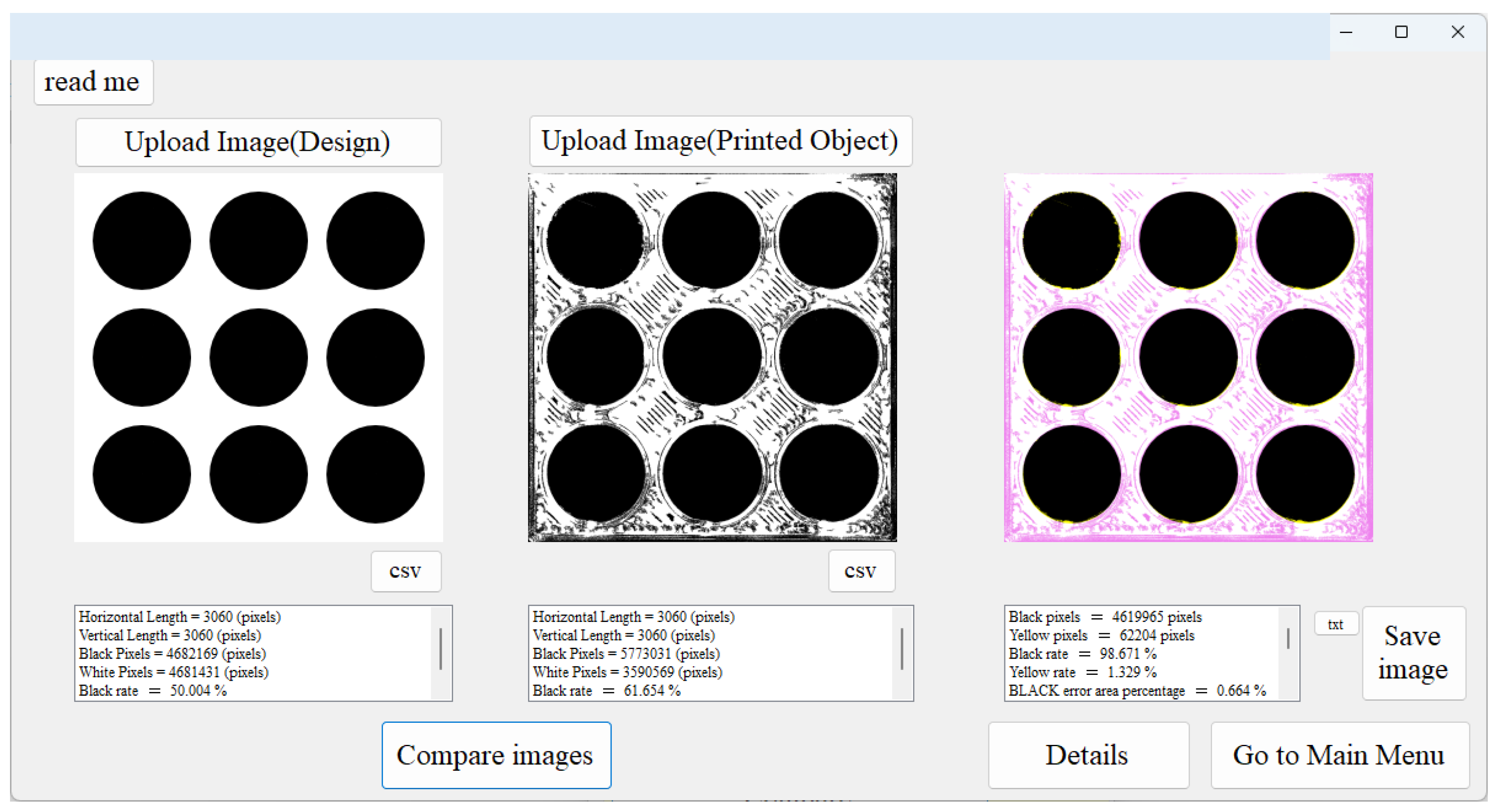Go to Main Menu
The height and width of the screenshot is (812, 1499).
(1338, 754)
